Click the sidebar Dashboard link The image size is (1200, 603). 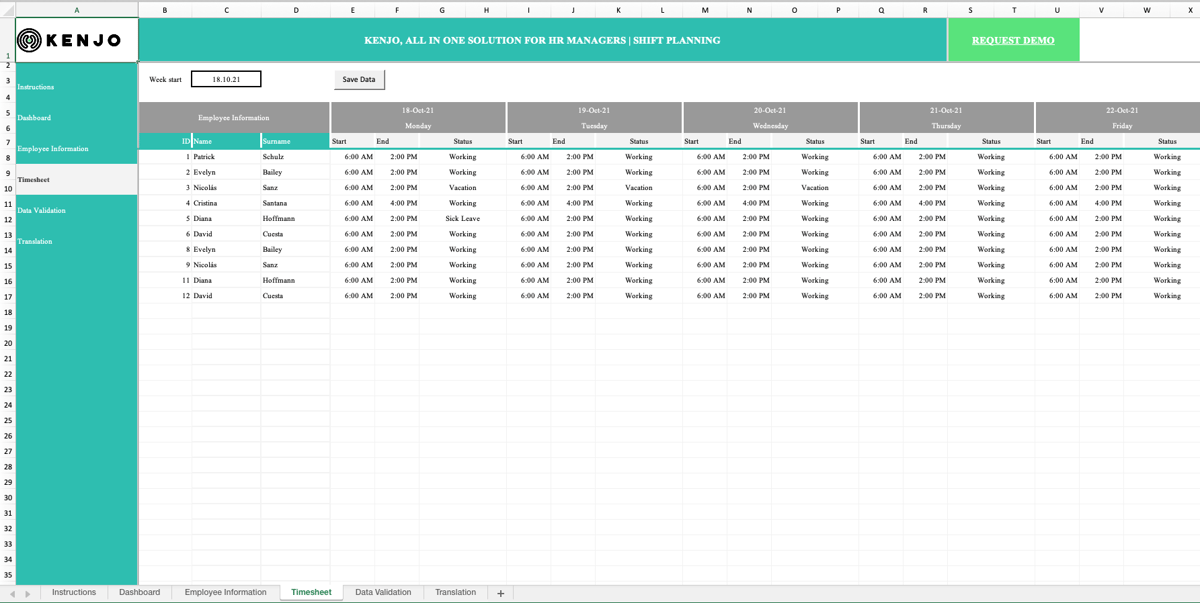click(36, 117)
